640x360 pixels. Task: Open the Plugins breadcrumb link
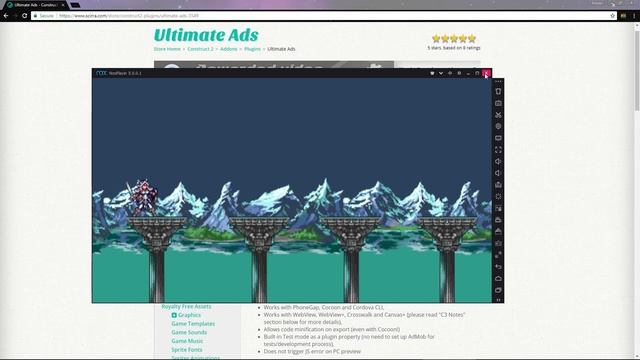coord(252,49)
